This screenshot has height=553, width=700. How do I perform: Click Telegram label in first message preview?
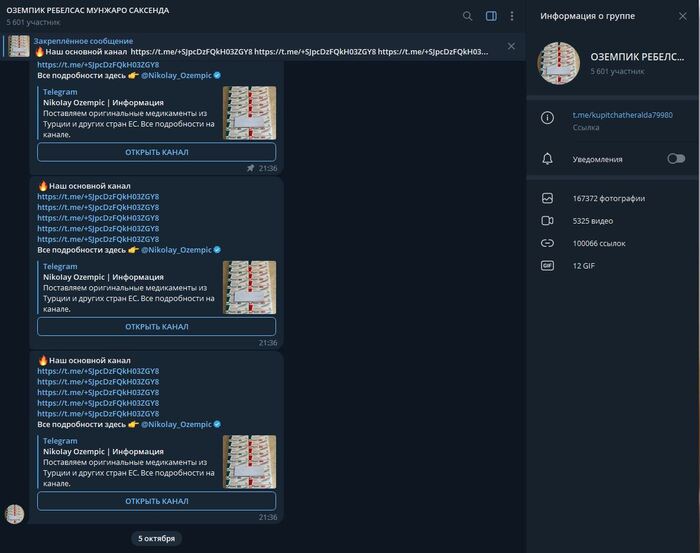pyautogui.click(x=60, y=92)
